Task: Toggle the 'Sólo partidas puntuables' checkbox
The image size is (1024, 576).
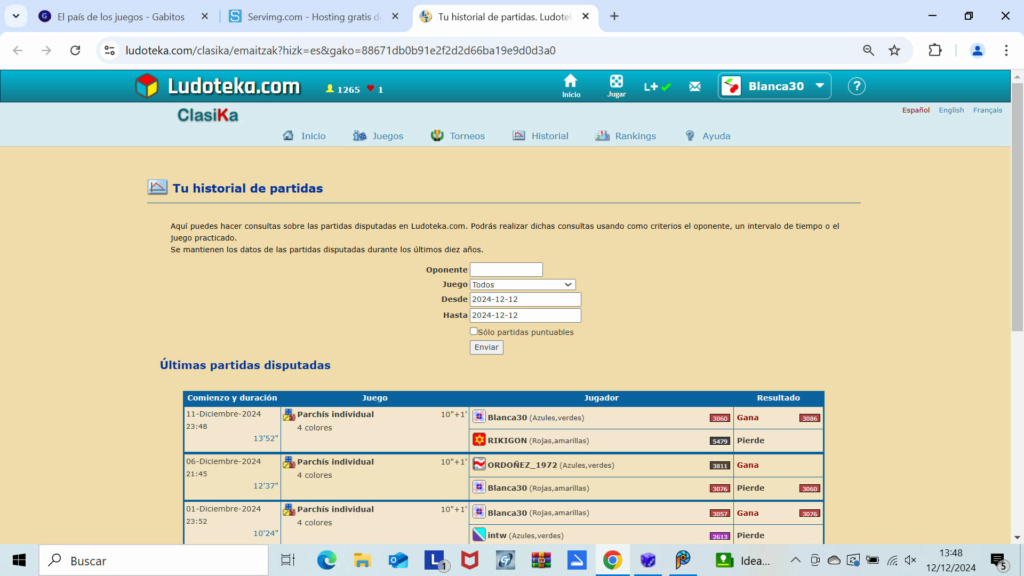Action: point(473,331)
